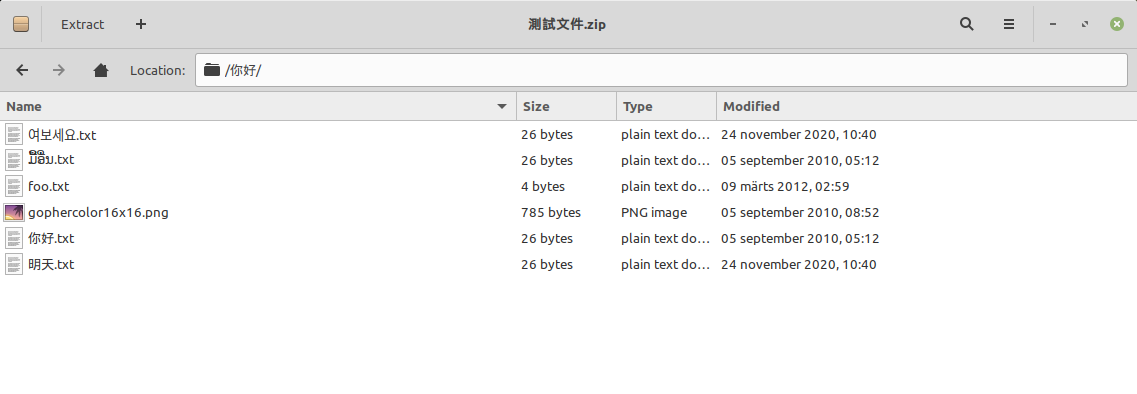Minimize the archive window
The height and width of the screenshot is (394, 1137).
click(1053, 24)
